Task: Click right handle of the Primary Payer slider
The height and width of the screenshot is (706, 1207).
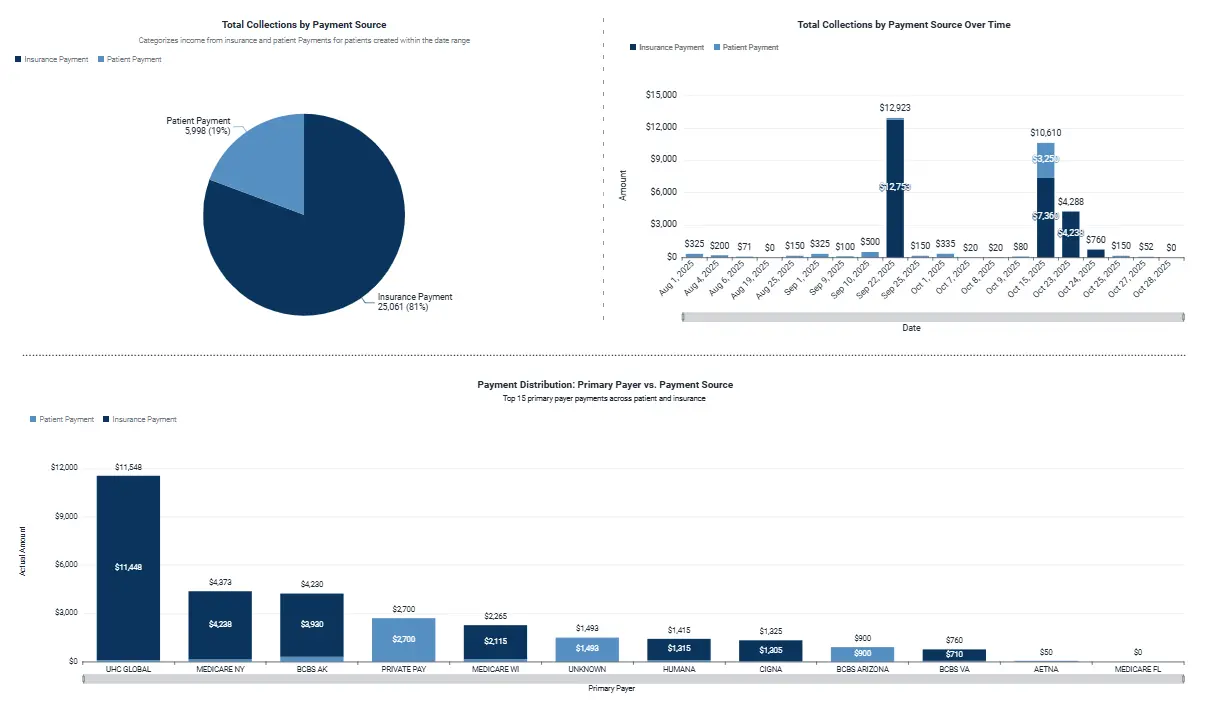Action: pyautogui.click(x=1181, y=679)
